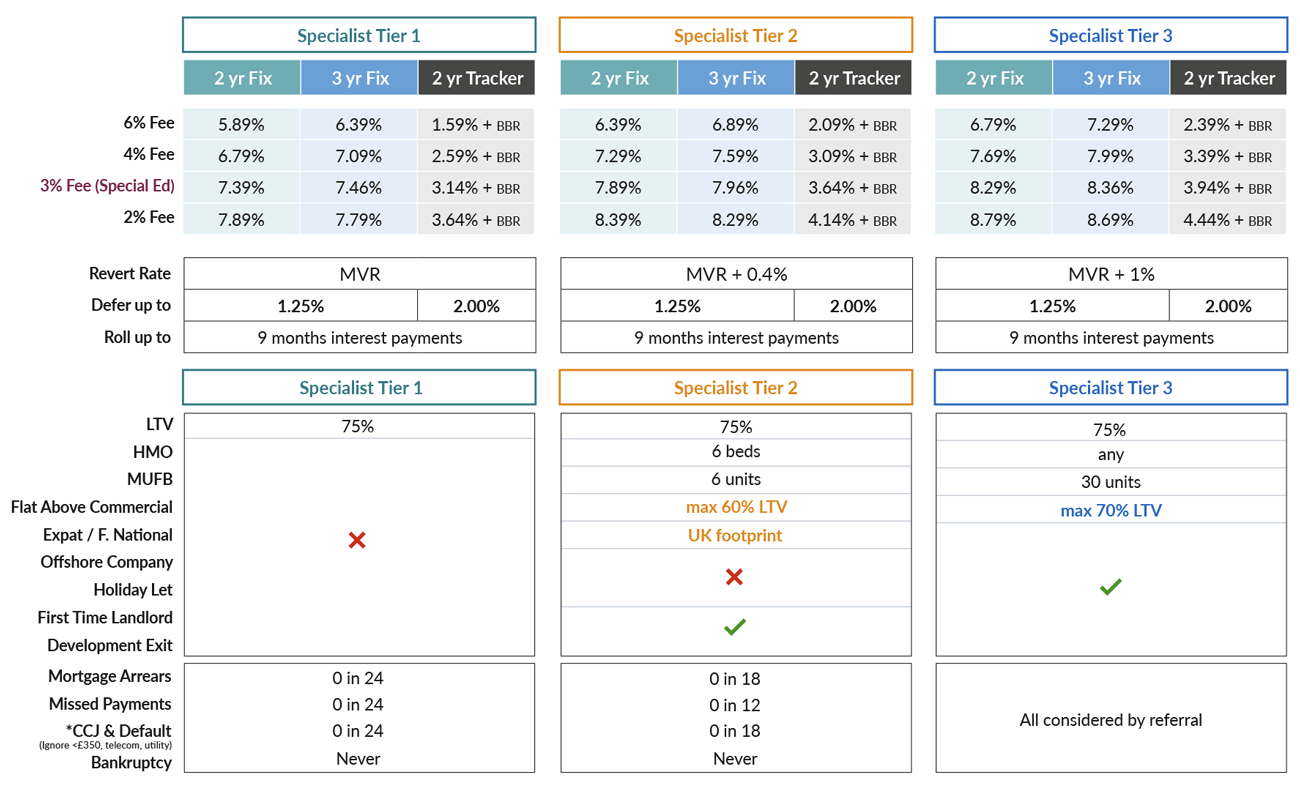Click the 3% Fee (Special Ed) row label
This screenshot has height=787, width=1300.
pos(107,186)
